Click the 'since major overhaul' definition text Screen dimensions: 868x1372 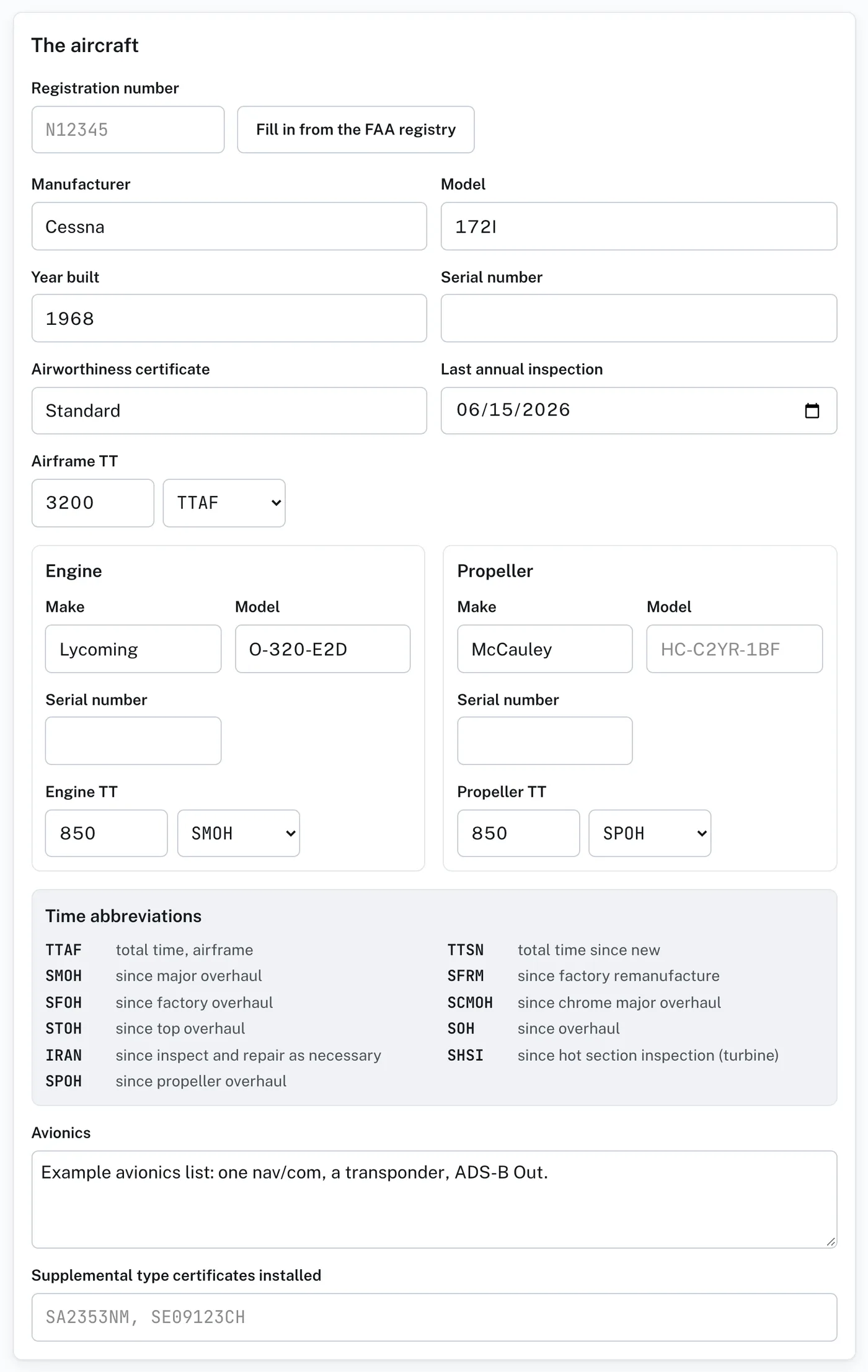pos(188,976)
